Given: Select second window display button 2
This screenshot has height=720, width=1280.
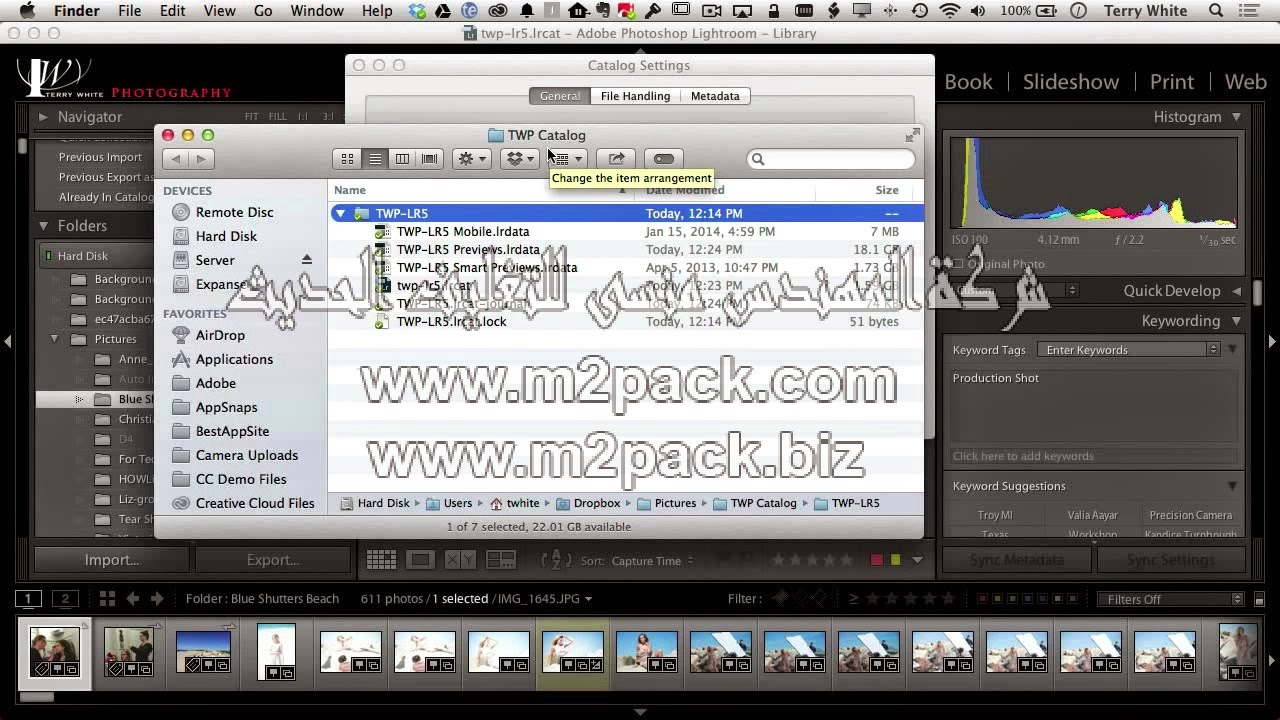Looking at the screenshot, I should [65, 599].
